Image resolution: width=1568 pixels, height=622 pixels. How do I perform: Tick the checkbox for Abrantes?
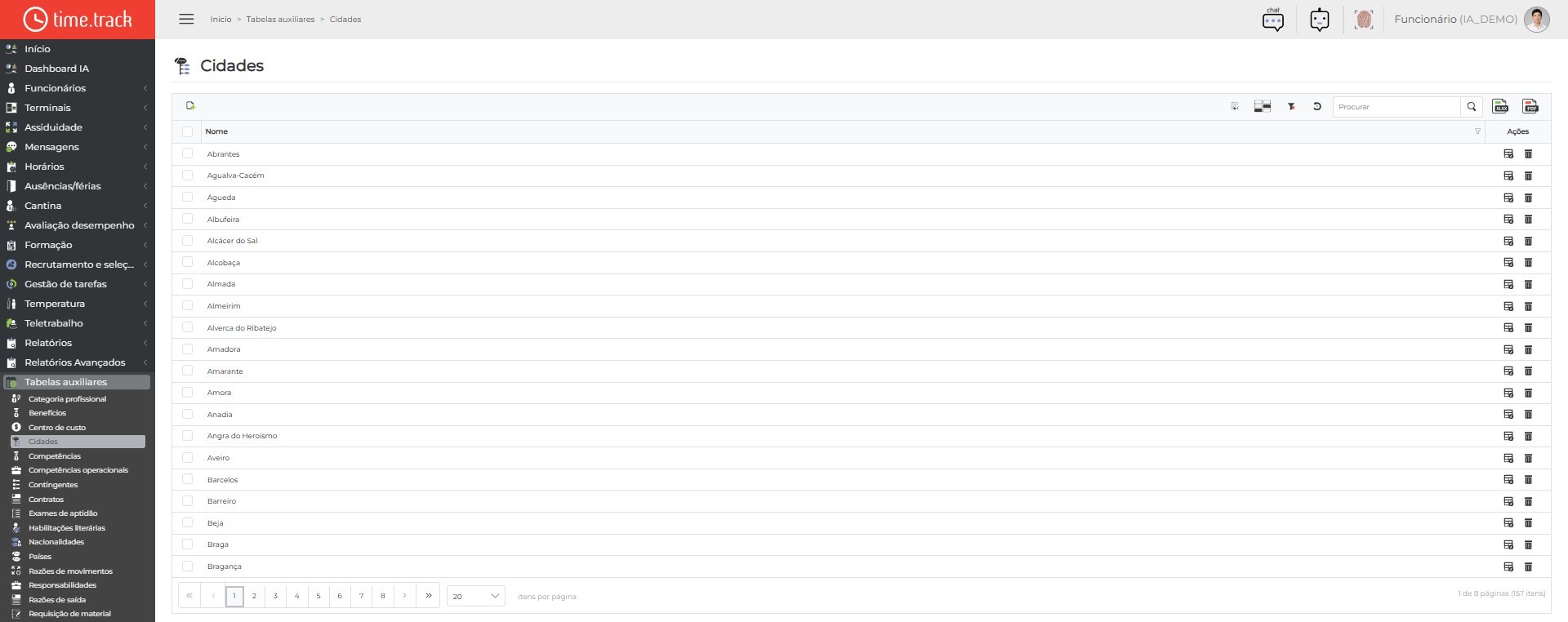(x=188, y=153)
